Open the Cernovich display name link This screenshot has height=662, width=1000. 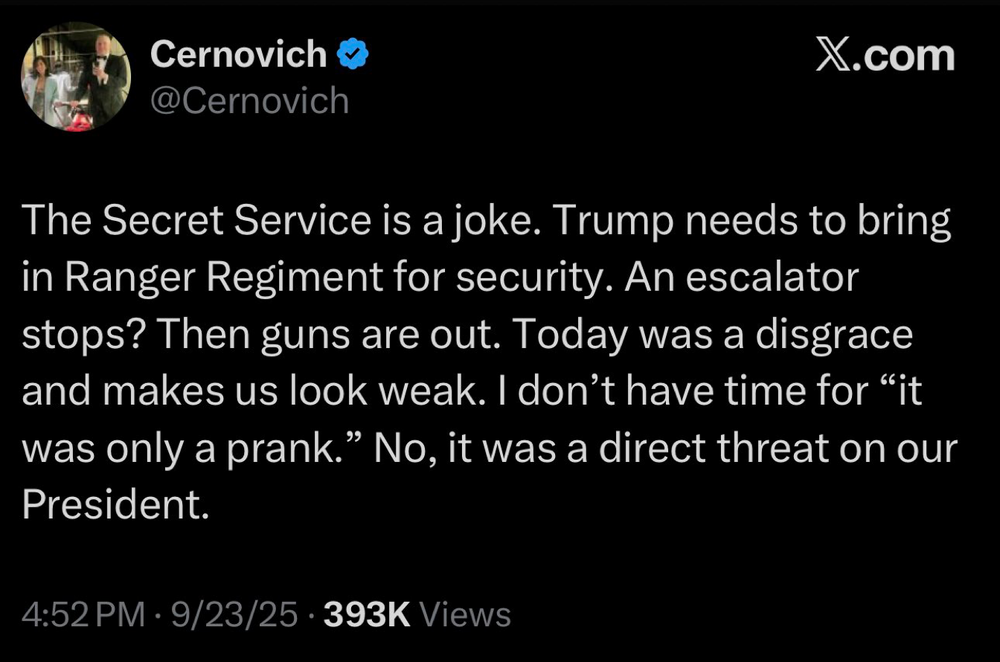click(x=238, y=56)
